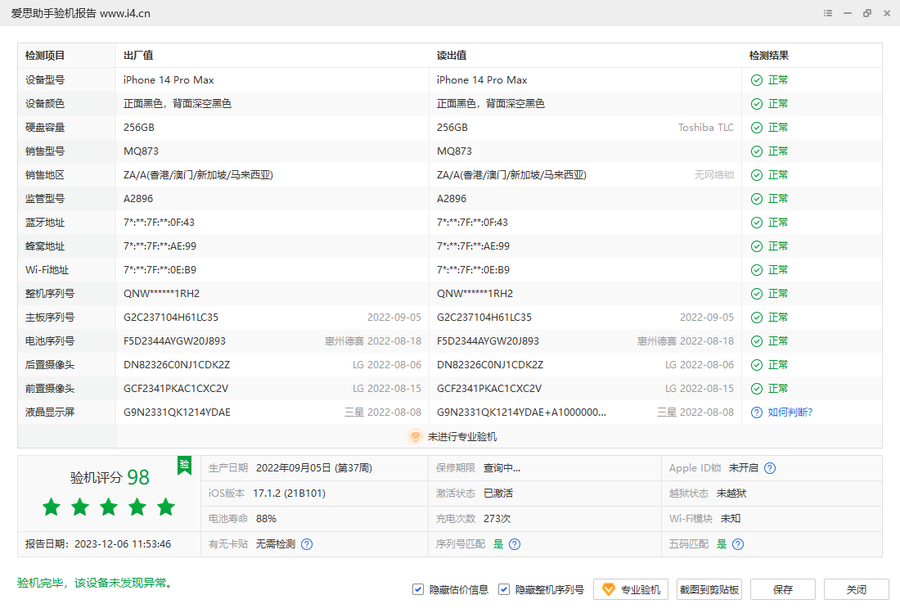Viewport: 900px width, 613px height.
Task: Click green check icon in 蜂窝地址 row
Action: [x=757, y=246]
